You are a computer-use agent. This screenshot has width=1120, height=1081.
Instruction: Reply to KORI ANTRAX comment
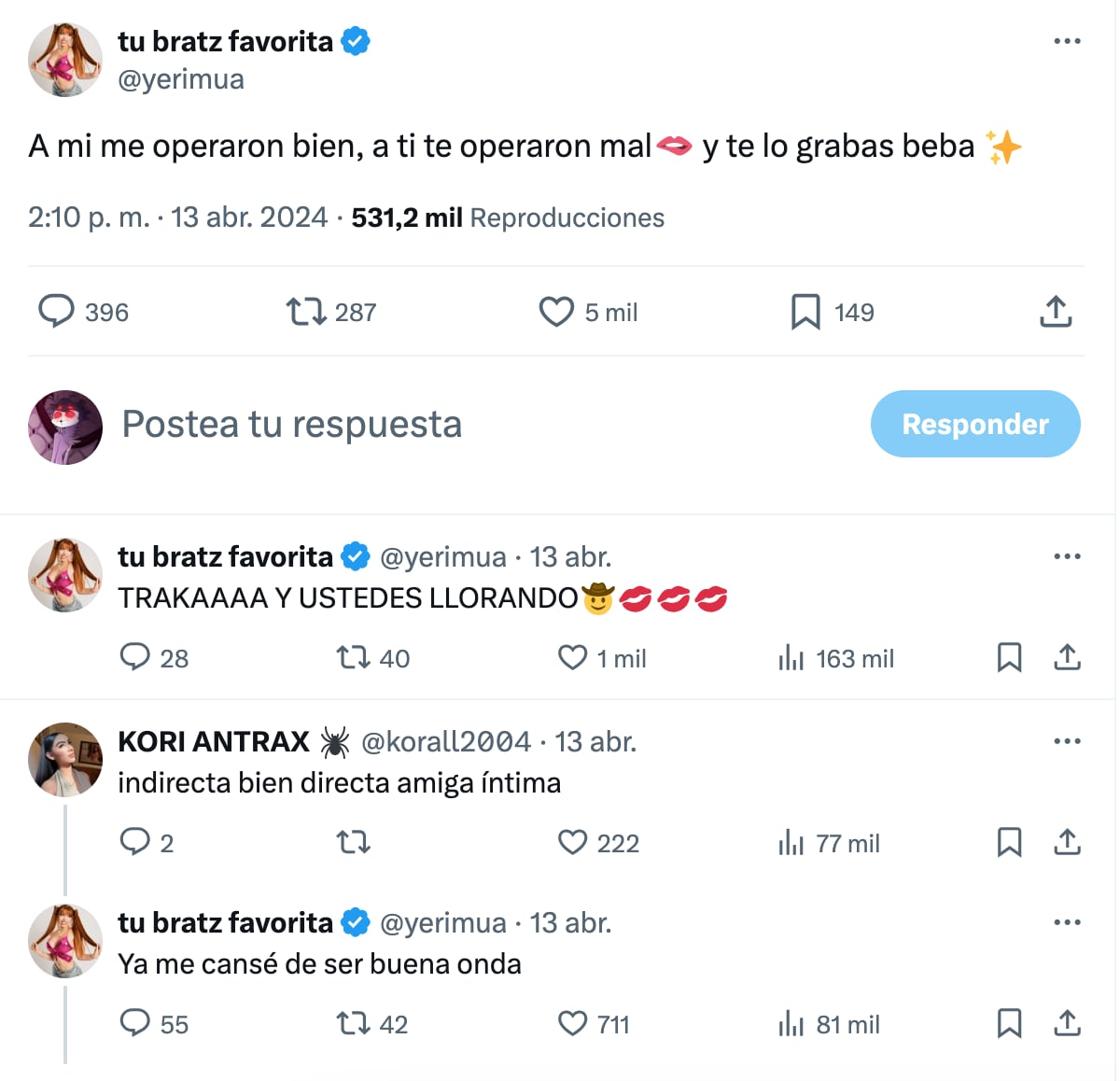[135, 842]
